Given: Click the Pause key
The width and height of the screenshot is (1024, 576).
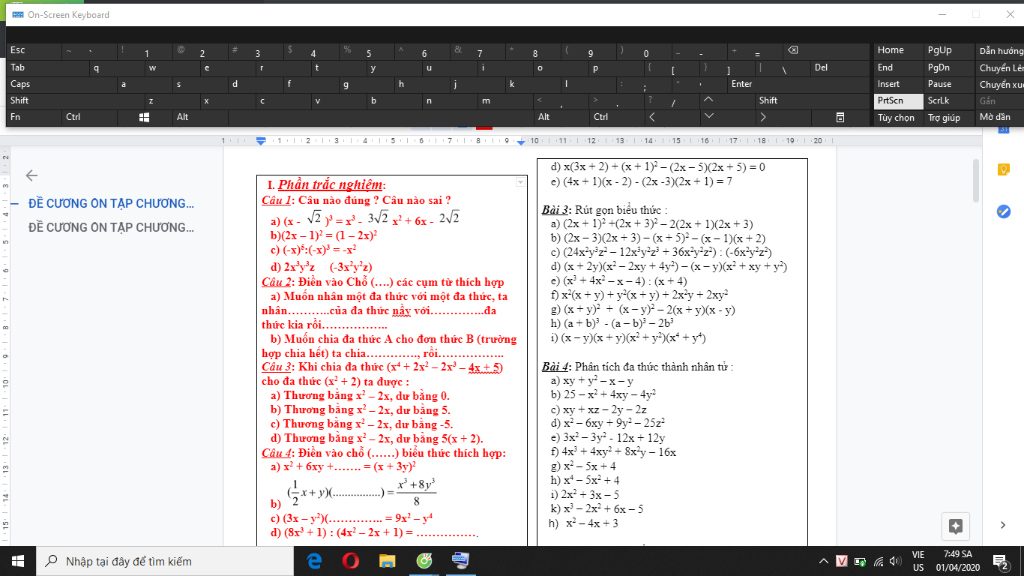Looking at the screenshot, I should (948, 84).
